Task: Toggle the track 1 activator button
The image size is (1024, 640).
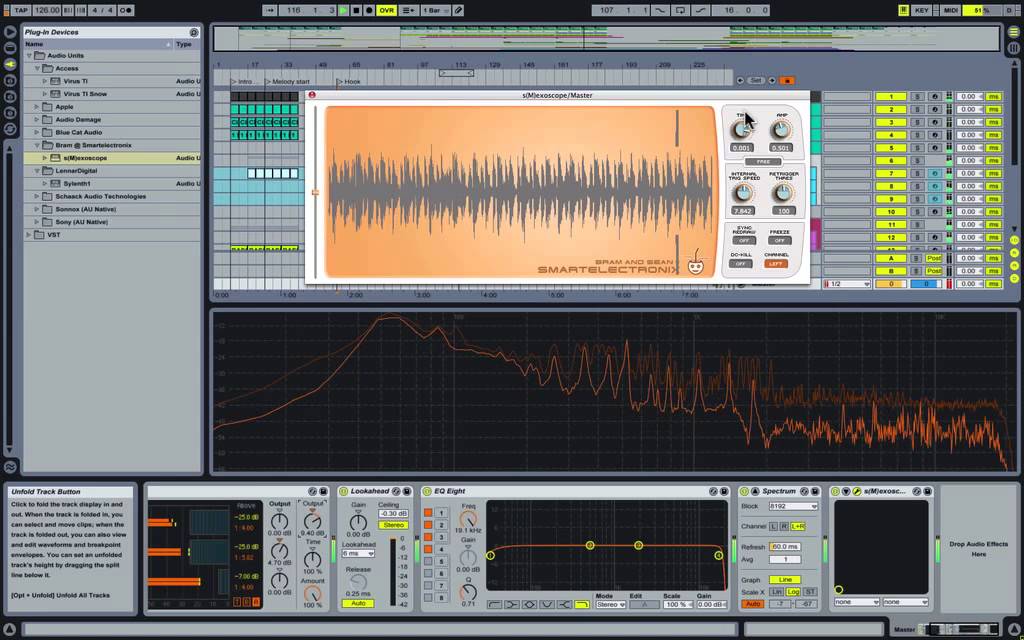Action: 891,97
